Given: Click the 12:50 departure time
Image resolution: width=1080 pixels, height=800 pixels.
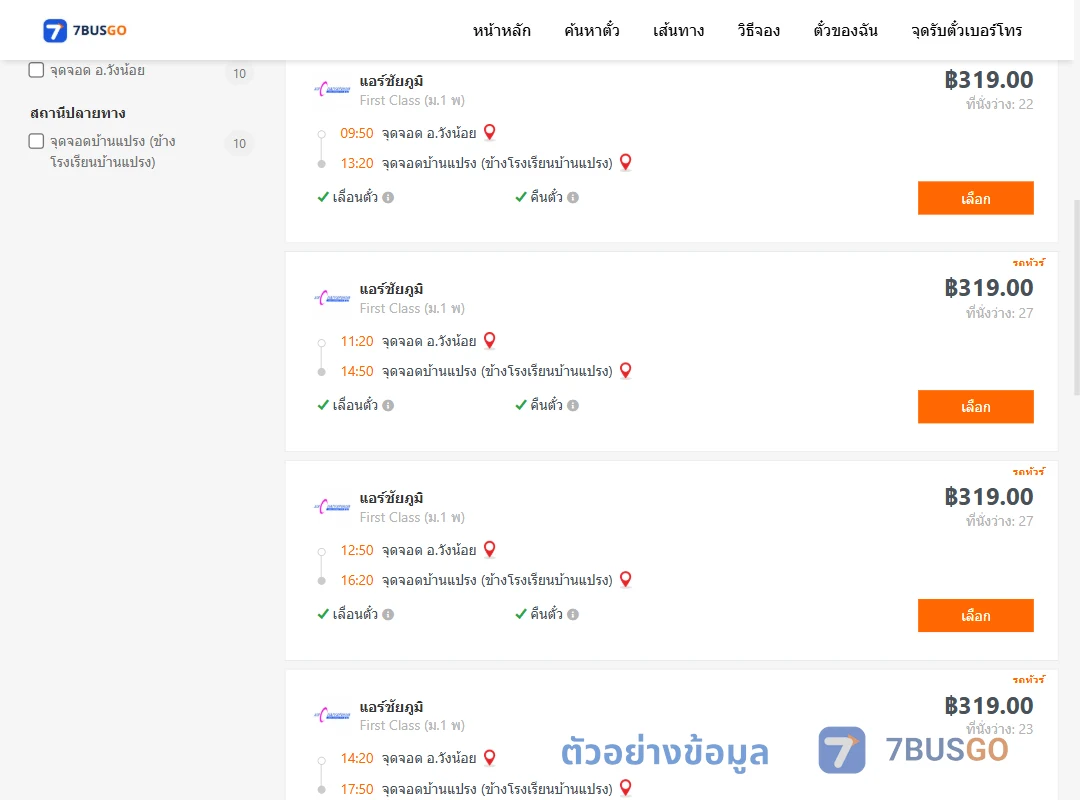Looking at the screenshot, I should point(357,550).
